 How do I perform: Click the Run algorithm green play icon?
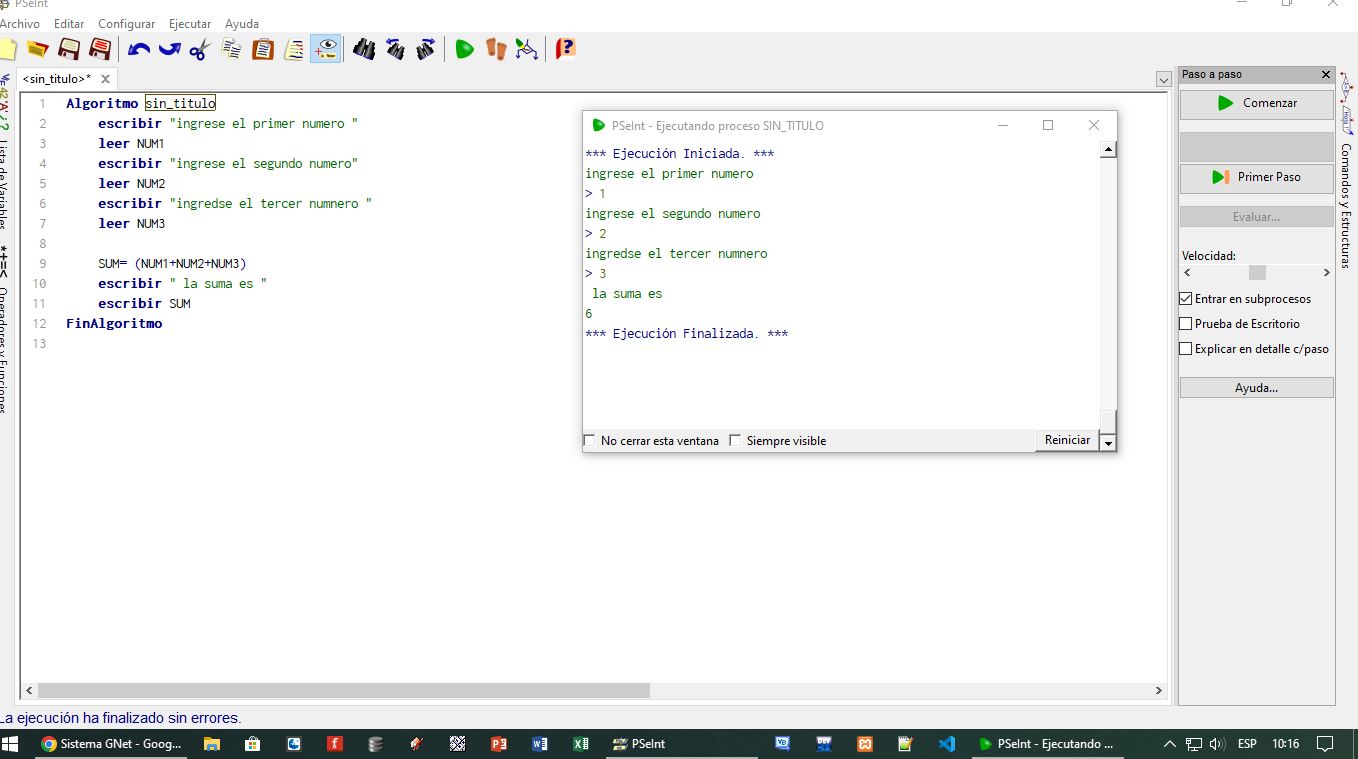pyautogui.click(x=464, y=48)
